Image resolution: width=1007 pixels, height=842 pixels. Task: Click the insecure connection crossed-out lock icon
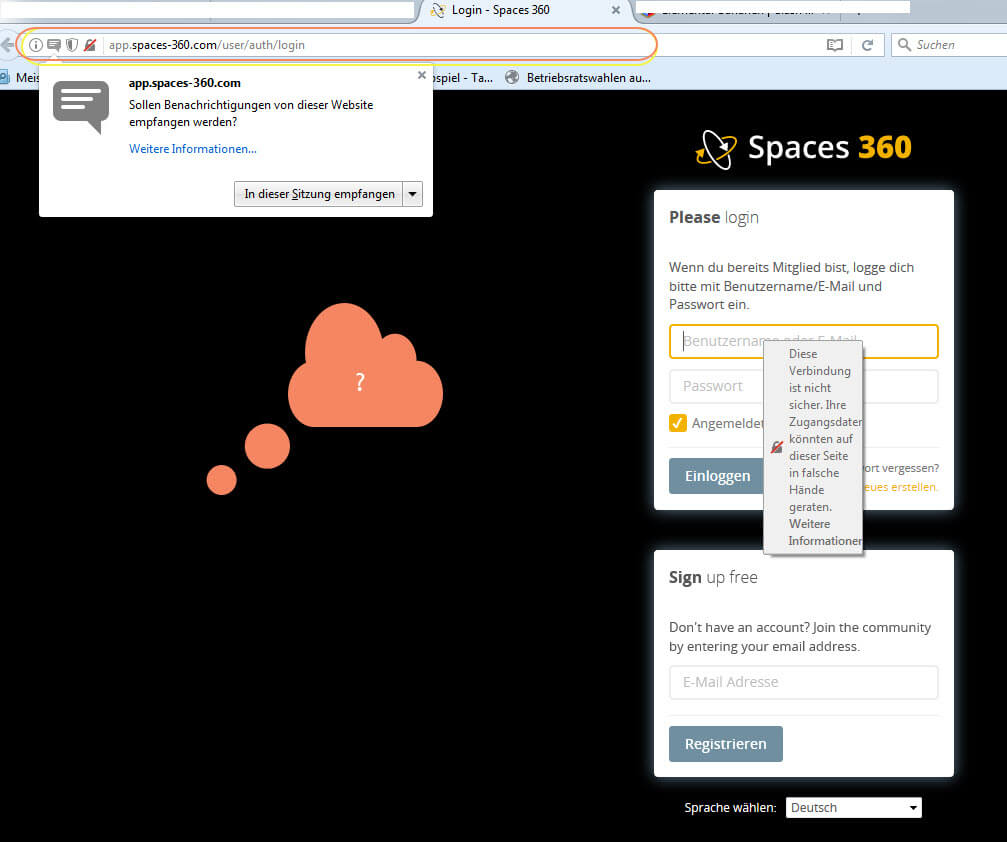click(90, 45)
